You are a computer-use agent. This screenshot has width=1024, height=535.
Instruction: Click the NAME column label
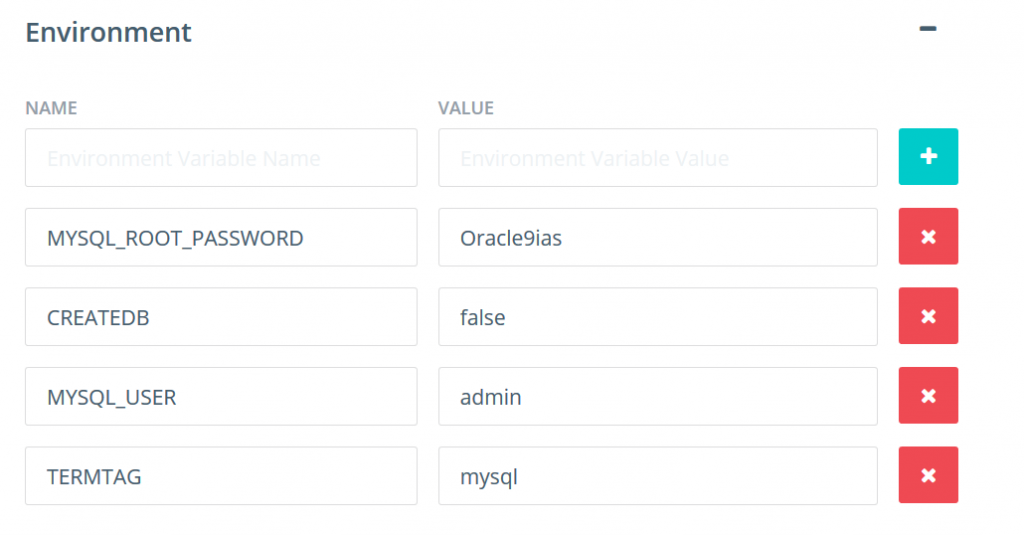[51, 108]
